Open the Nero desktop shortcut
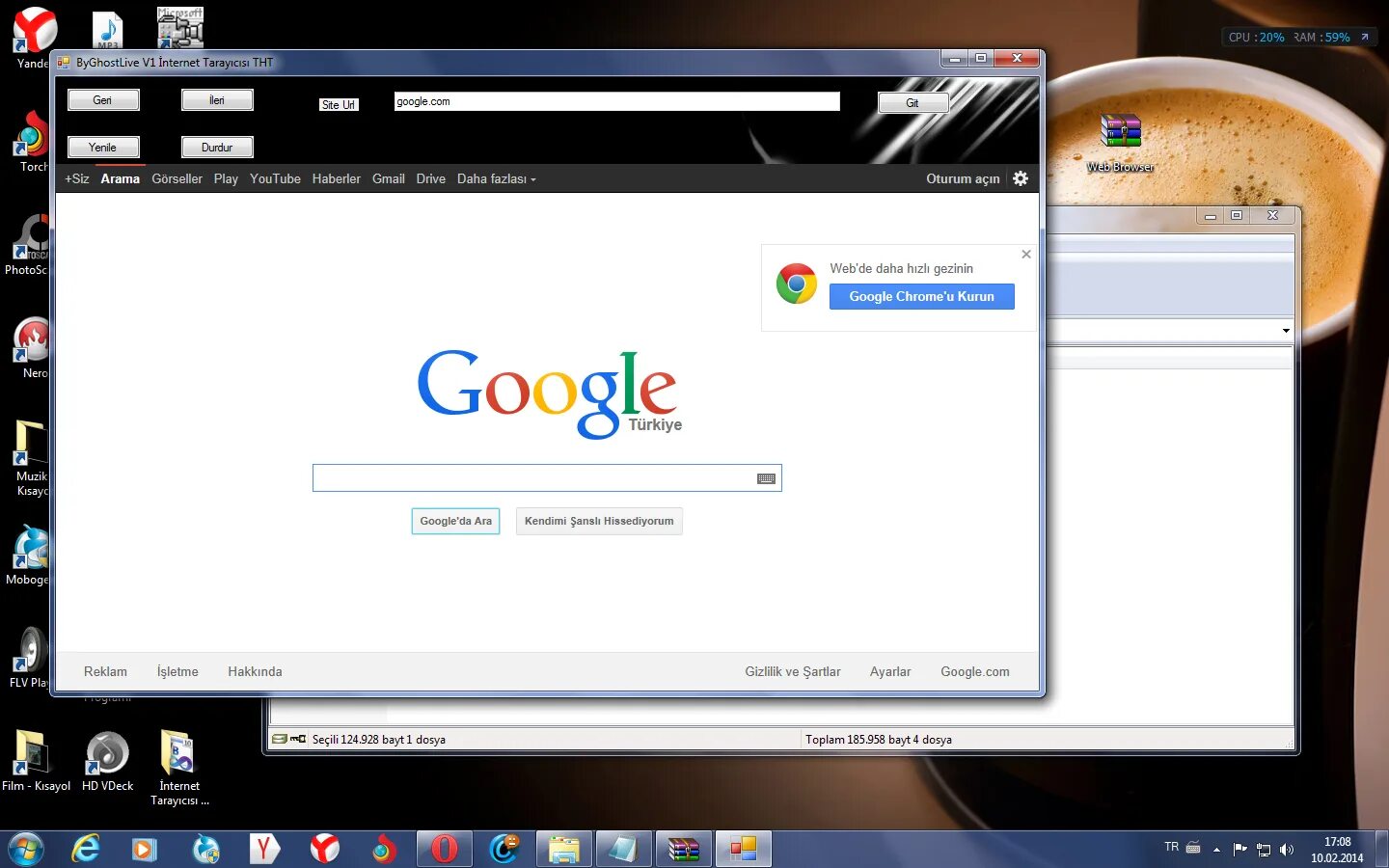The width and height of the screenshot is (1389, 868). 33,348
